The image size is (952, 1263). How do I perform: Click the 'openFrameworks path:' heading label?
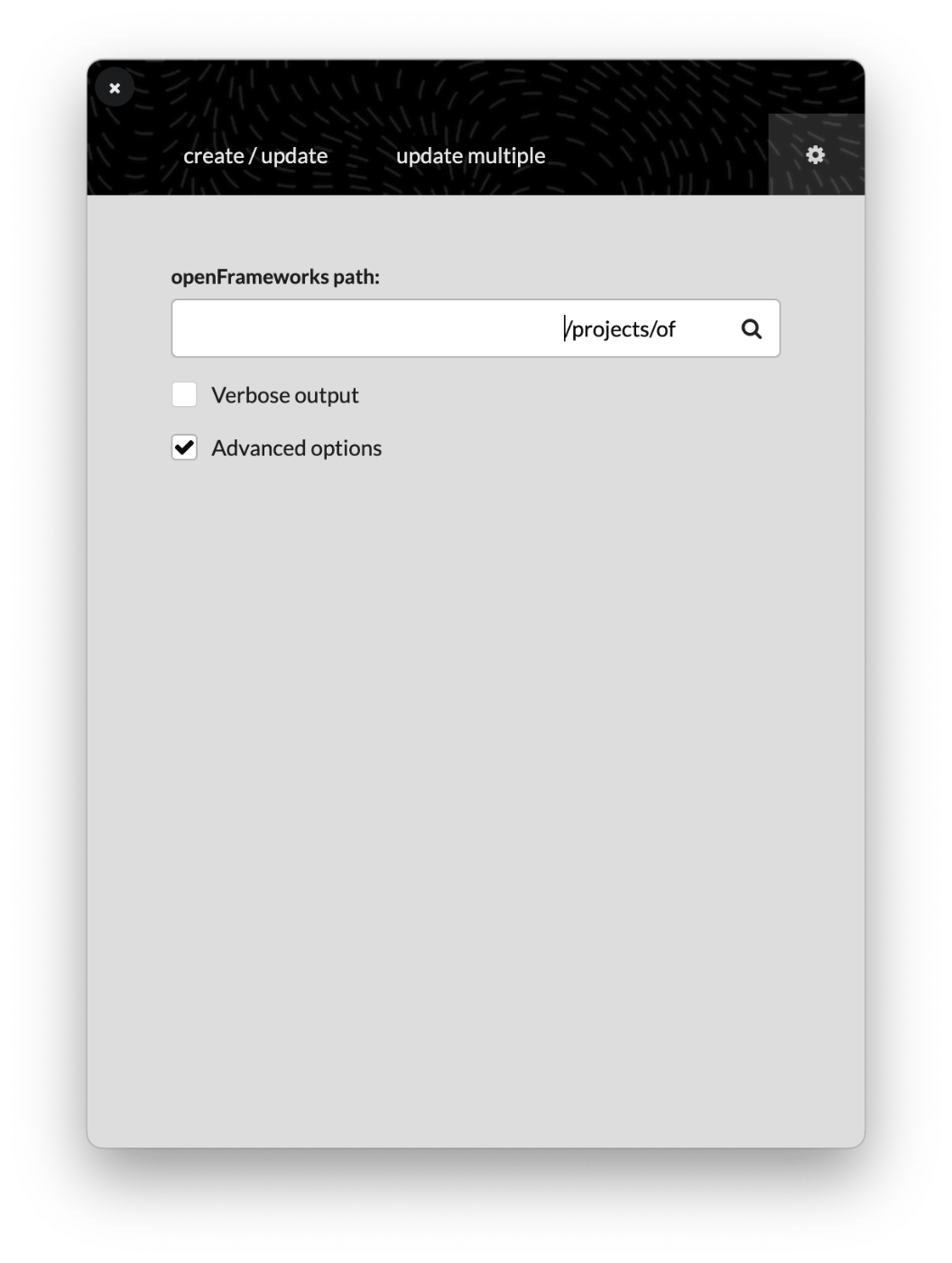pos(275,277)
